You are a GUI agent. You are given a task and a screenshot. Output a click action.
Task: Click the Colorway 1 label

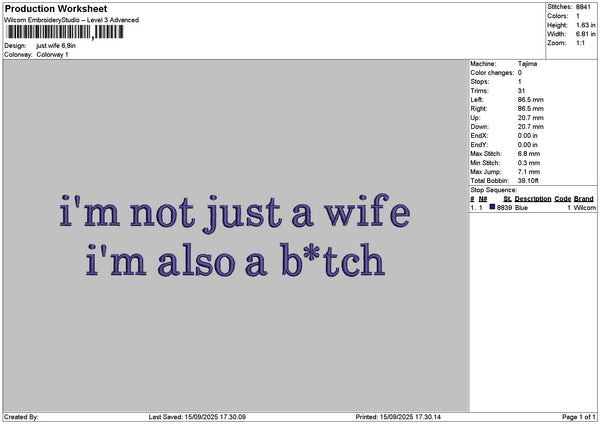pos(52,54)
